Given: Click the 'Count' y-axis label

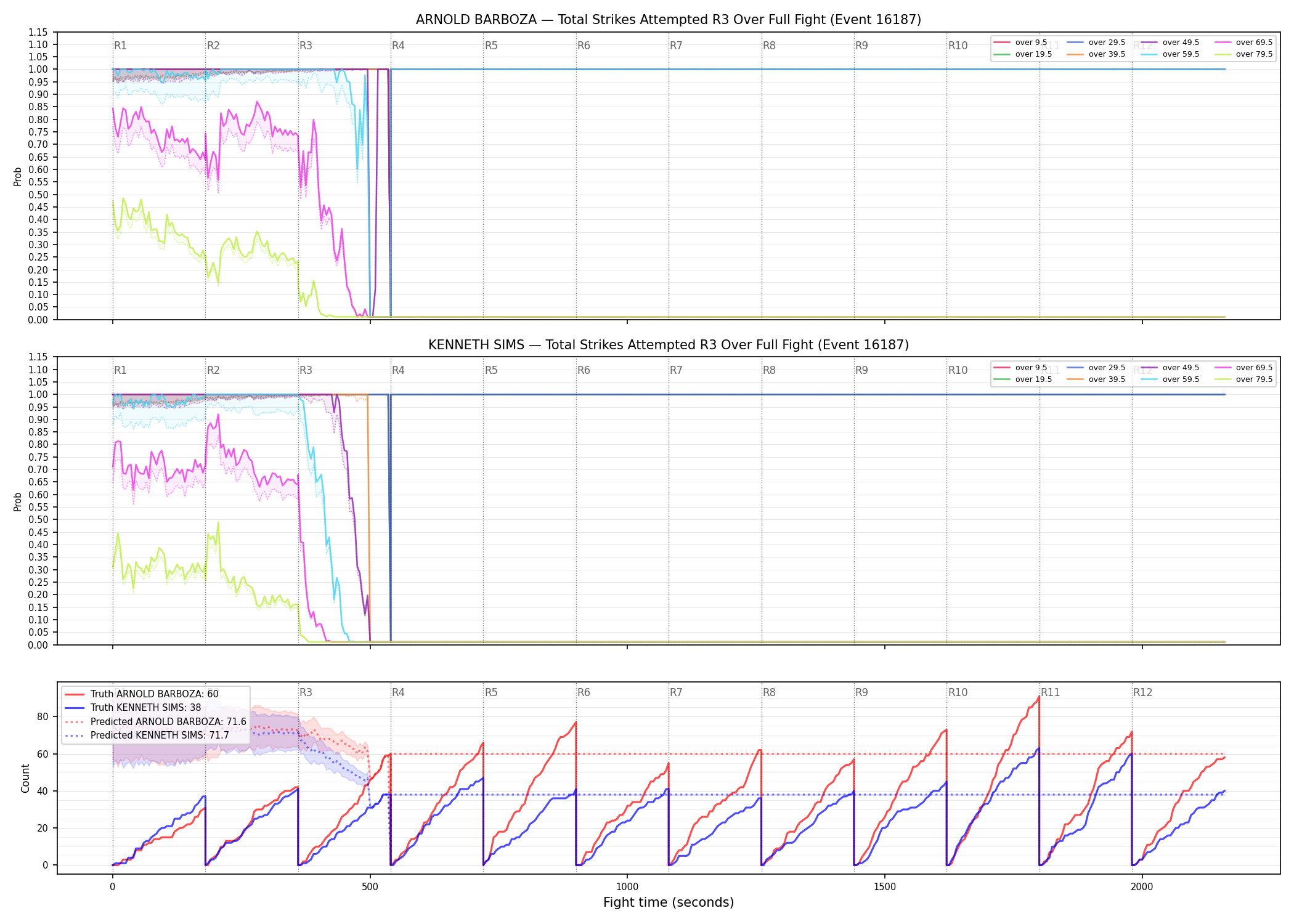Looking at the screenshot, I should [25, 778].
